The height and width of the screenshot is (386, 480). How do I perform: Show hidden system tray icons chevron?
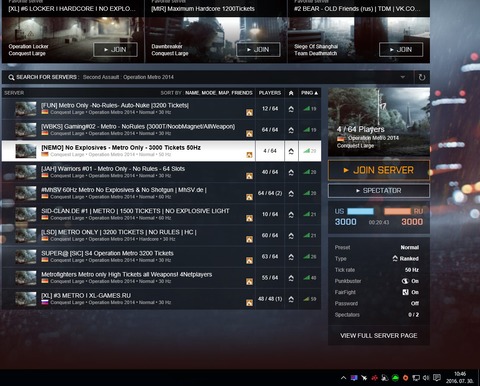click(343, 378)
